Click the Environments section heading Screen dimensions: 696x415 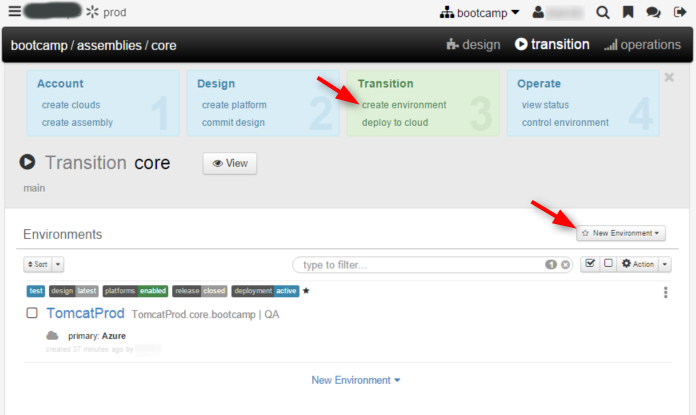click(63, 234)
